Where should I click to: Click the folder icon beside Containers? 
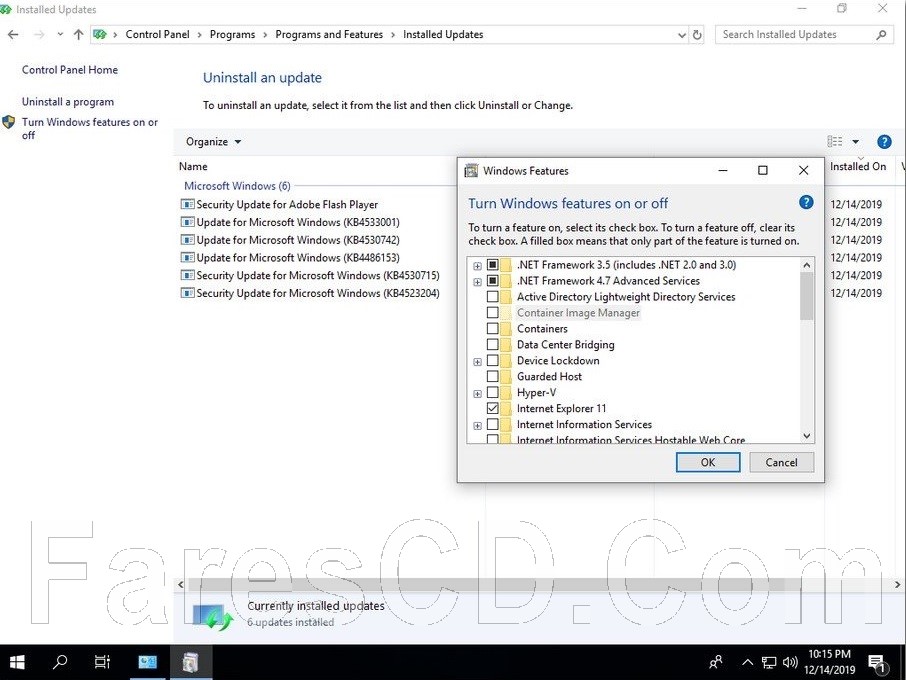tap(506, 329)
